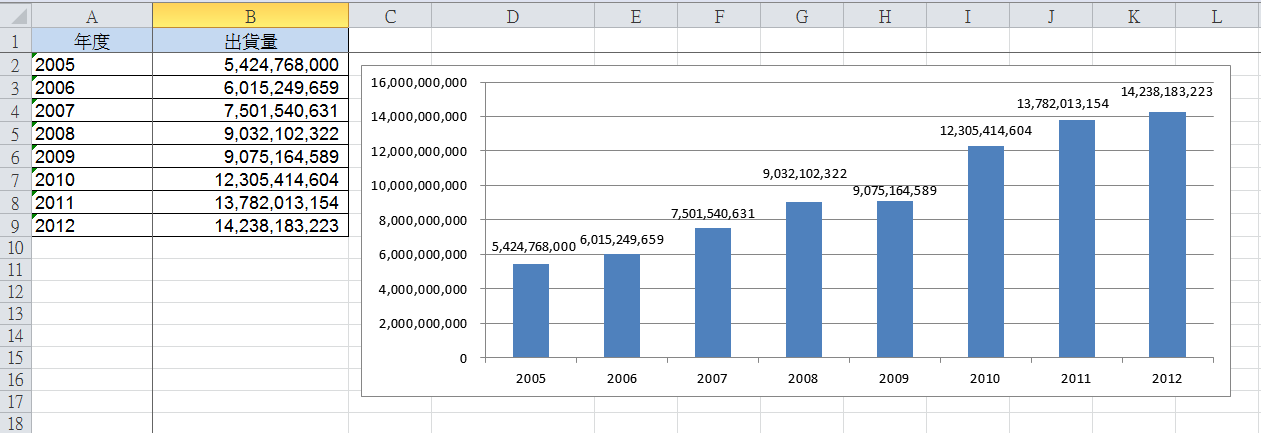
Task: Select cell B5 value 9,032,102,322
Action: (251, 134)
